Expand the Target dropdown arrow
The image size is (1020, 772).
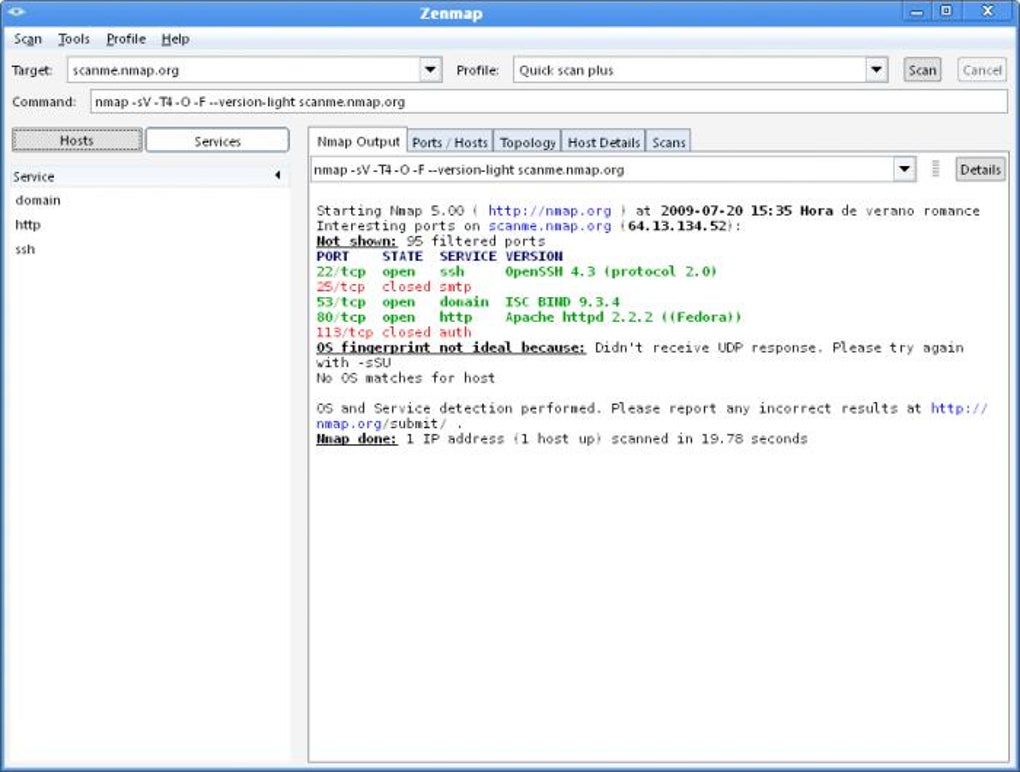pyautogui.click(x=430, y=70)
